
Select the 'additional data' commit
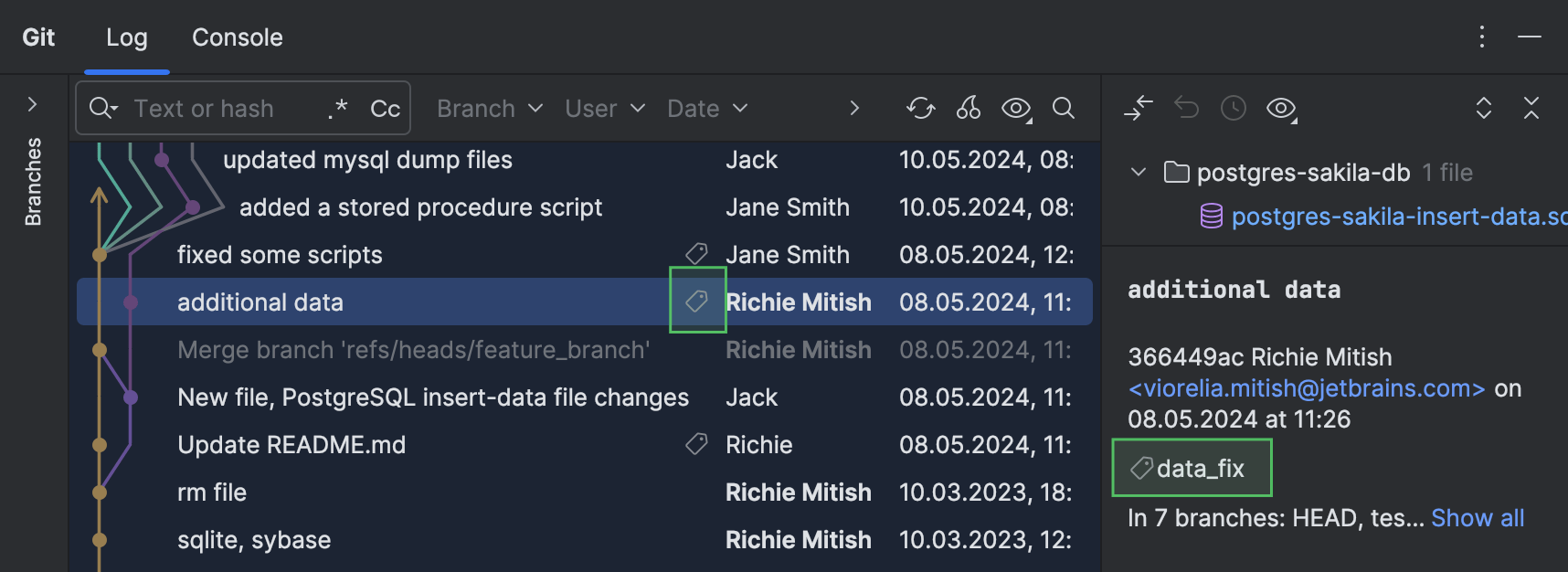click(585, 302)
